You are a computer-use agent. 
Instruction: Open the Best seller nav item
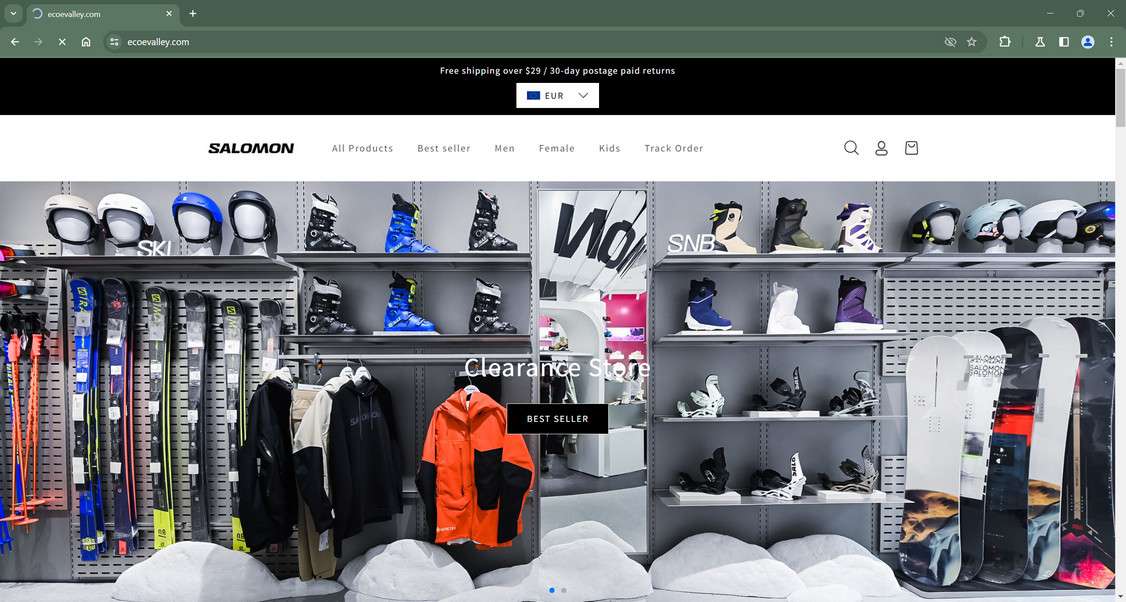click(x=444, y=148)
